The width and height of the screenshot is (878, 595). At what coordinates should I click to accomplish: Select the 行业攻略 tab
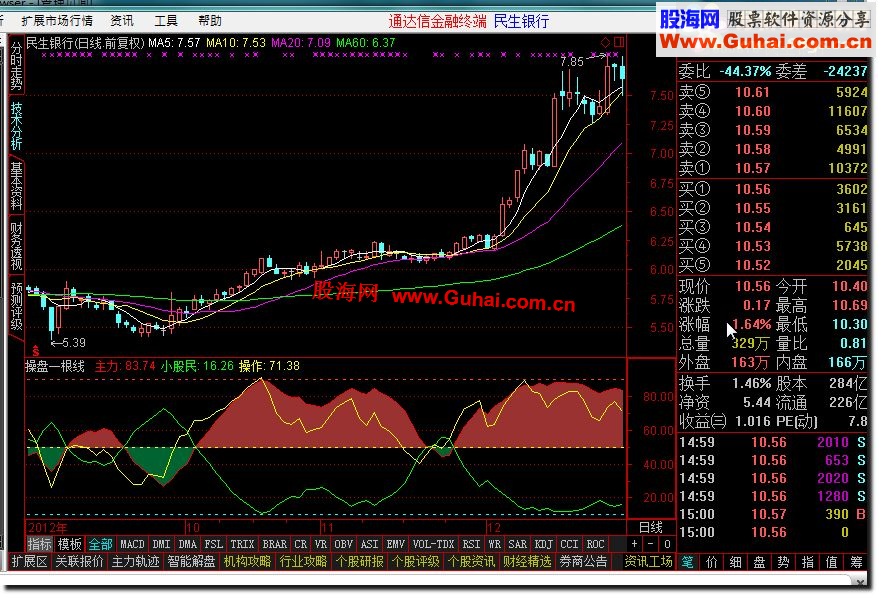click(303, 561)
